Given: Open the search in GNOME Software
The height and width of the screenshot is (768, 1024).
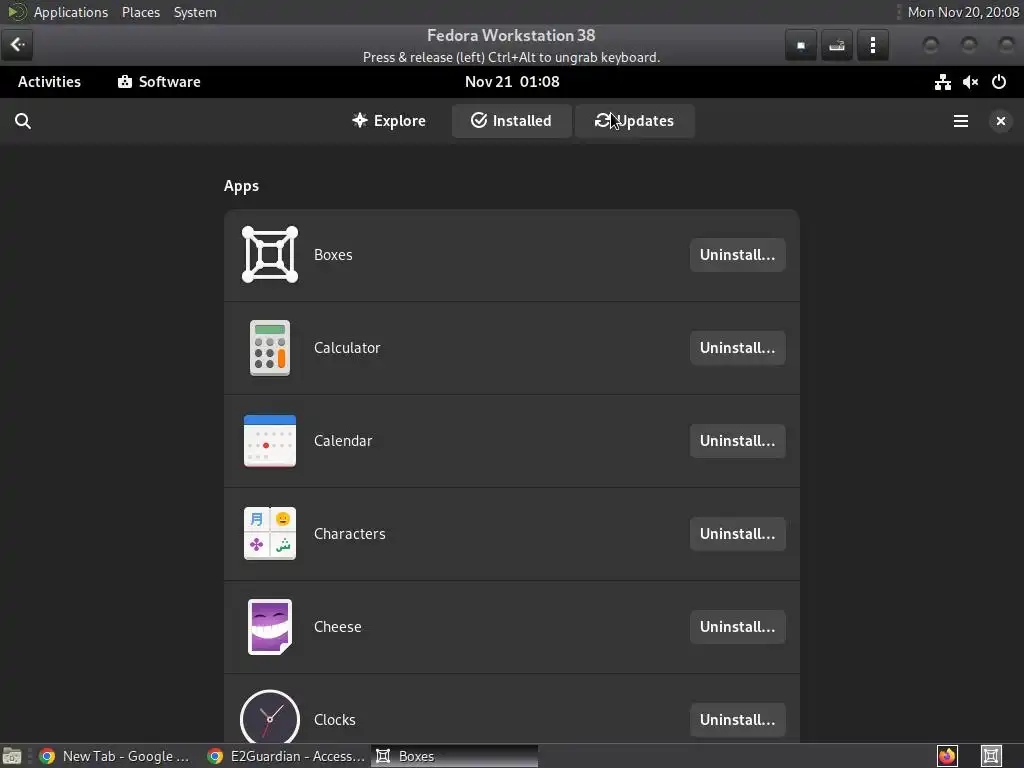Looking at the screenshot, I should (x=23, y=121).
